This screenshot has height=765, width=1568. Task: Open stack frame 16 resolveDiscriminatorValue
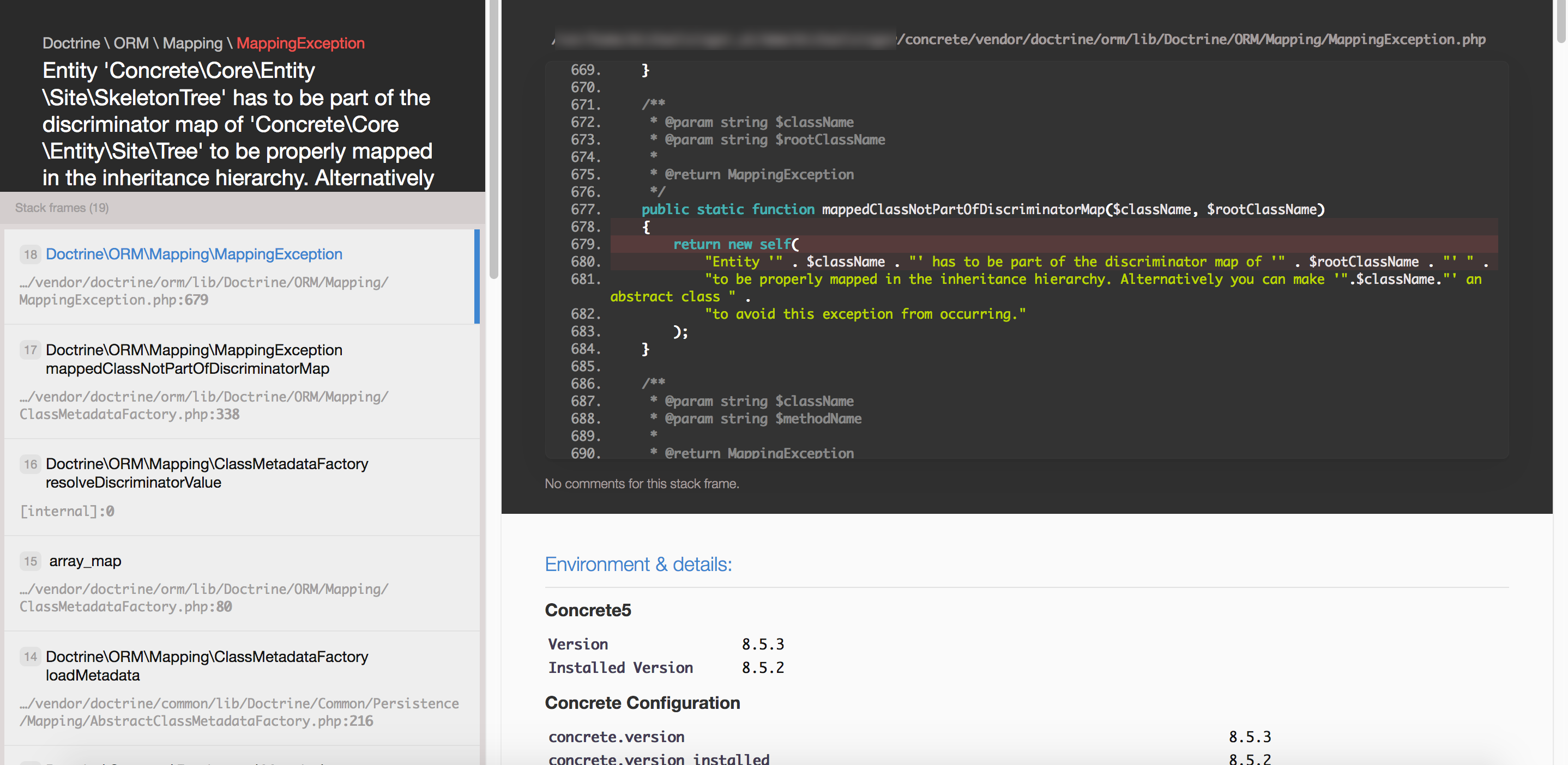click(242, 487)
